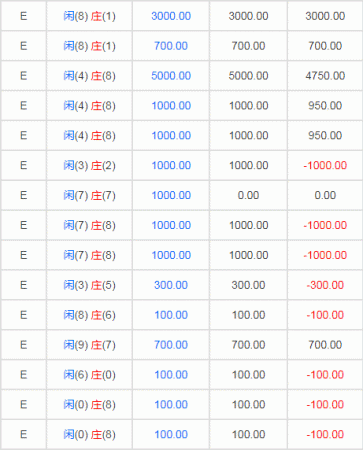Select the 闲(7) 庄(7) tie result cell
363x450 pixels.
[89, 195]
